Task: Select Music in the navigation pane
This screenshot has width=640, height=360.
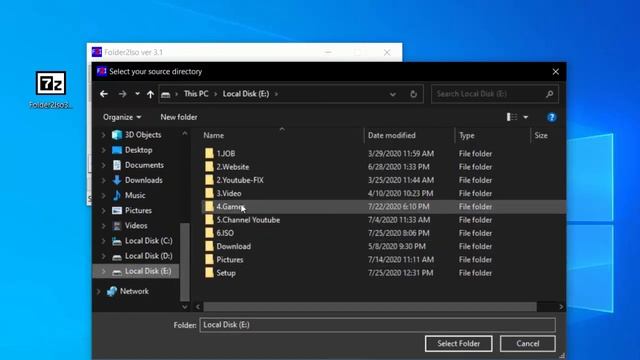Action: 135,195
